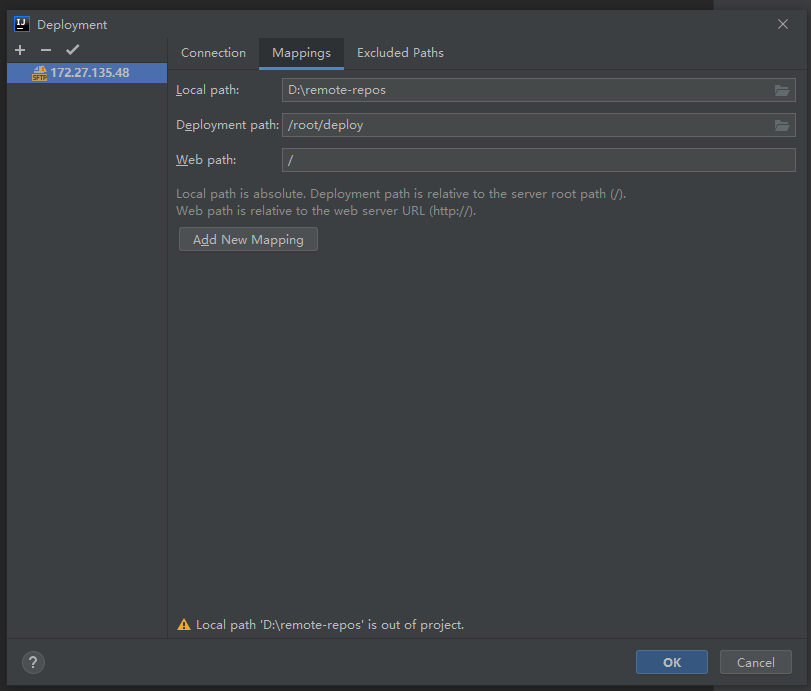Select server 172.27.135.48 in the list

(89, 73)
